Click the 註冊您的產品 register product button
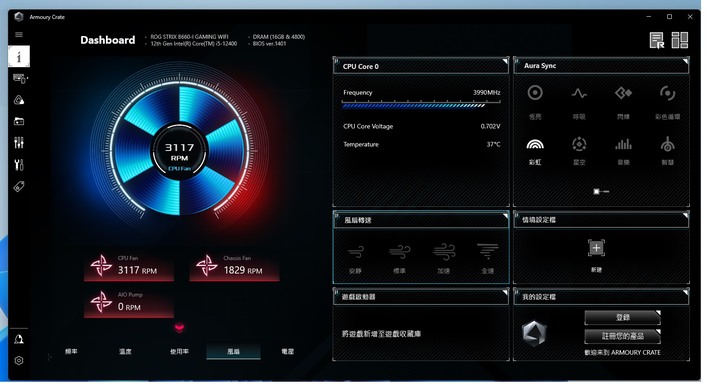The image size is (720, 388). [x=622, y=336]
